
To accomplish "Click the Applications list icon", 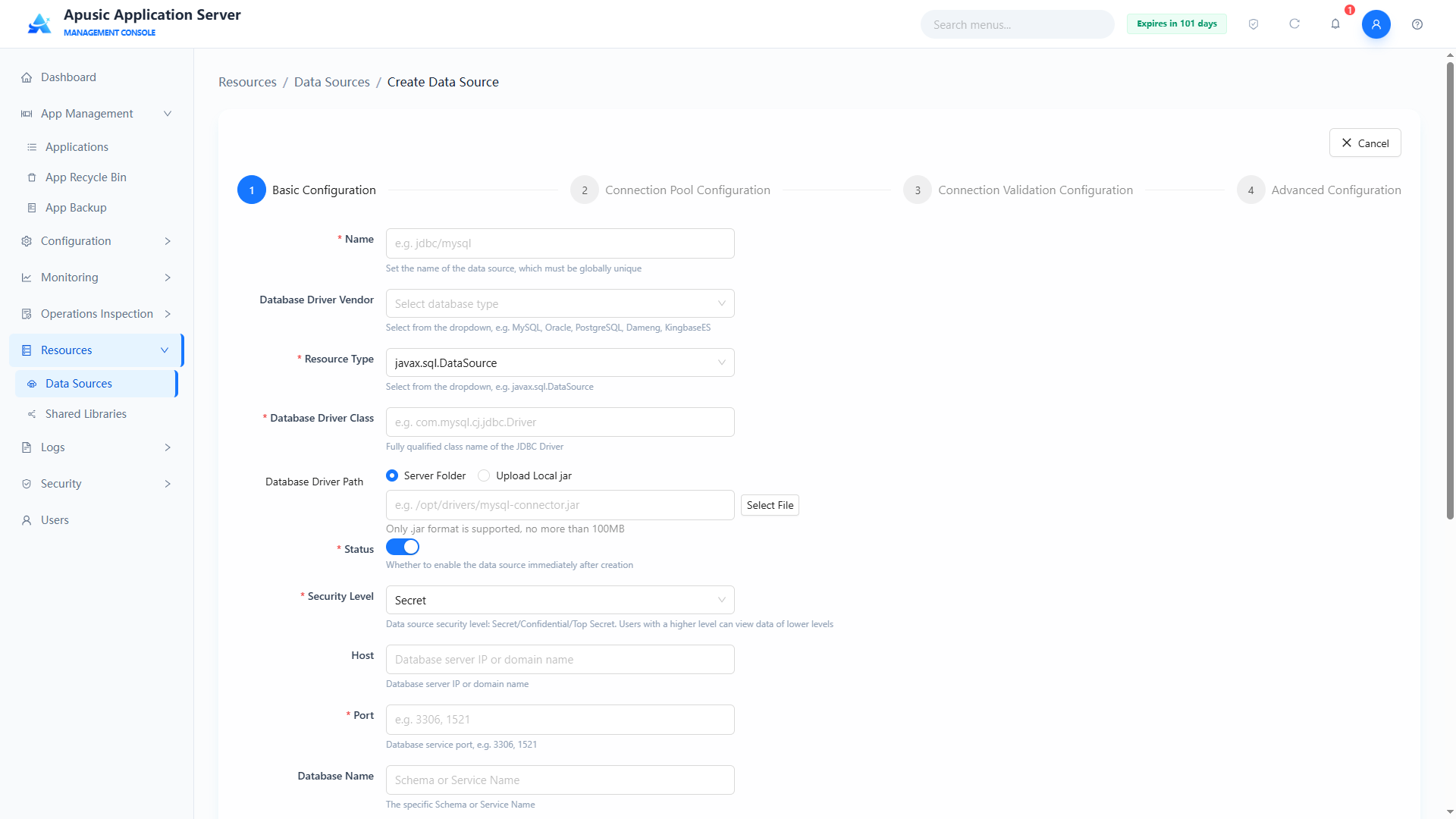I will pos(32,147).
